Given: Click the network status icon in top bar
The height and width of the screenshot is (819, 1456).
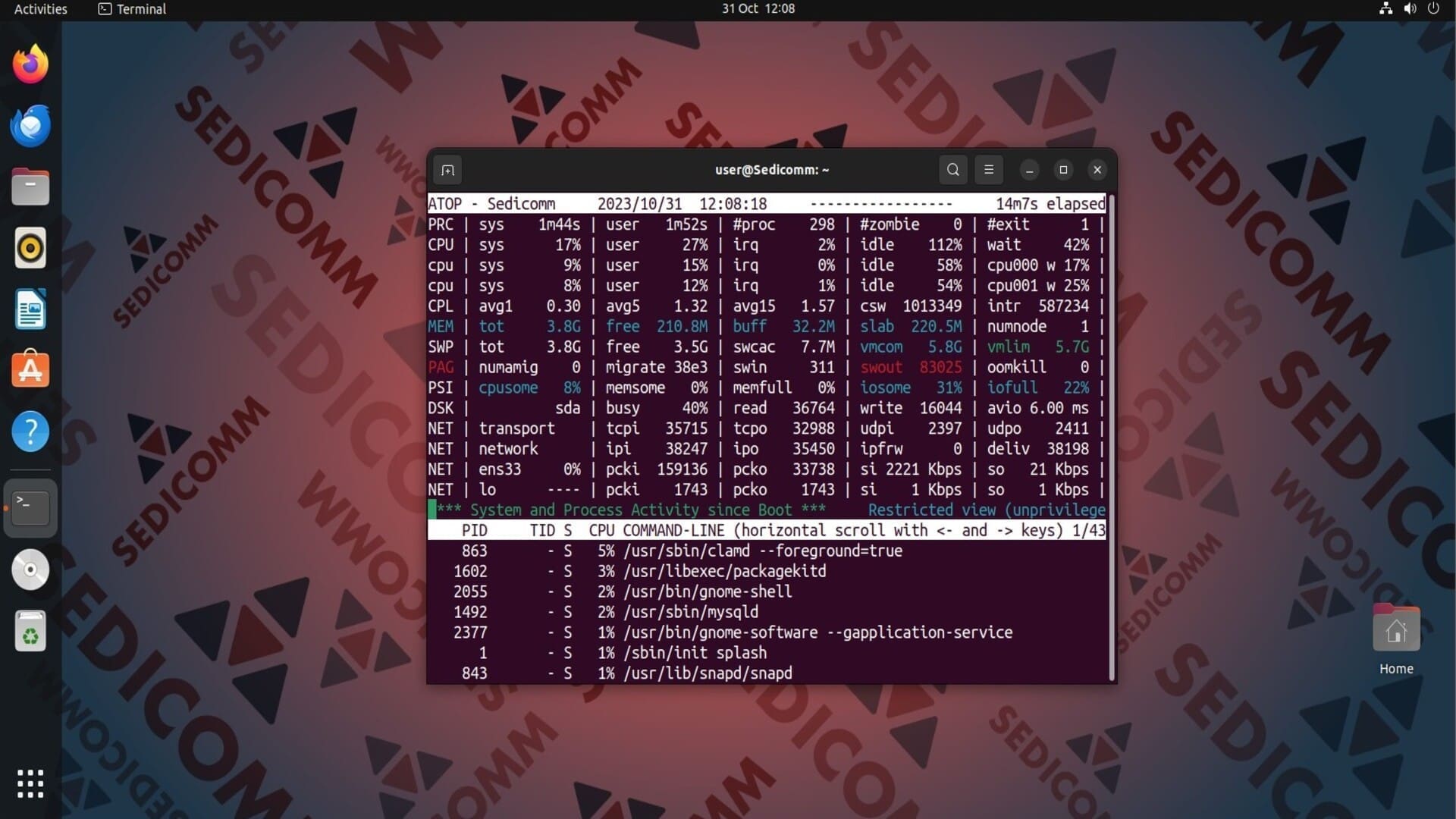Looking at the screenshot, I should click(1385, 9).
